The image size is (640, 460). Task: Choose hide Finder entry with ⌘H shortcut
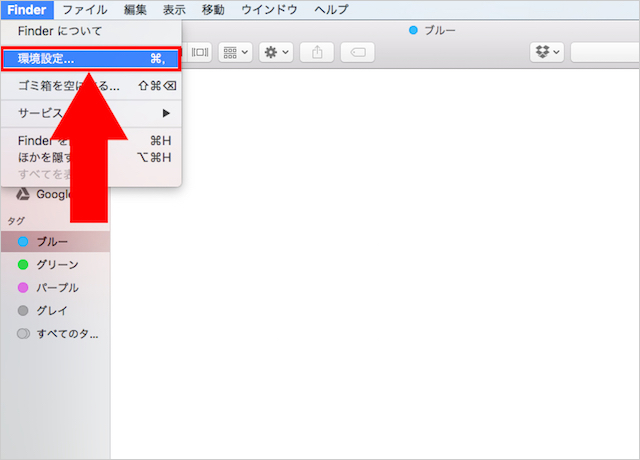click(x=91, y=141)
